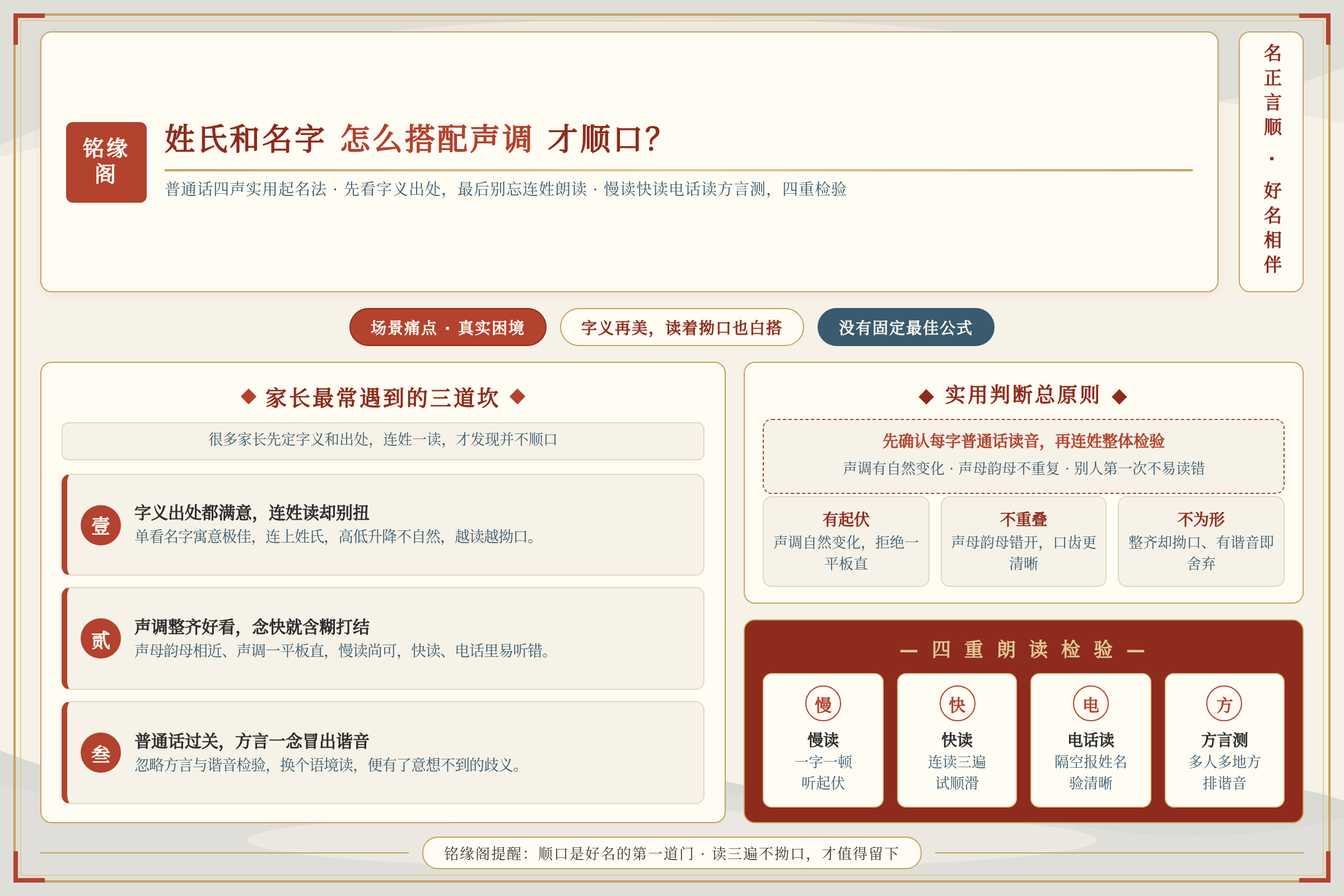Click the title 声调整齐好看，念快就含糊打结
This screenshot has width=1344, height=896.
point(252,627)
